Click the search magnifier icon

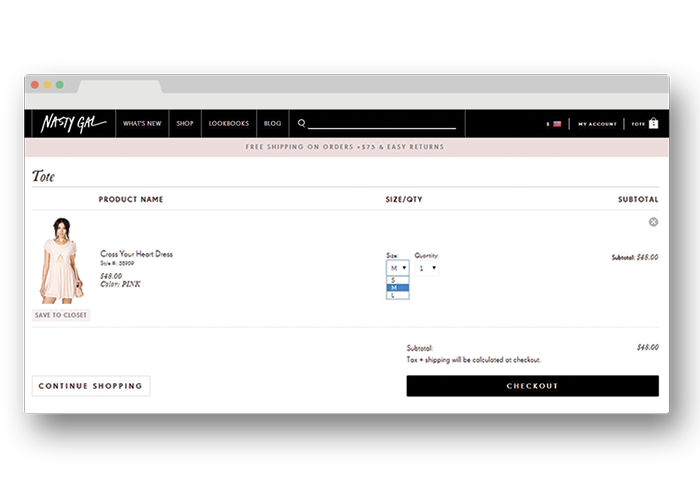(x=301, y=123)
